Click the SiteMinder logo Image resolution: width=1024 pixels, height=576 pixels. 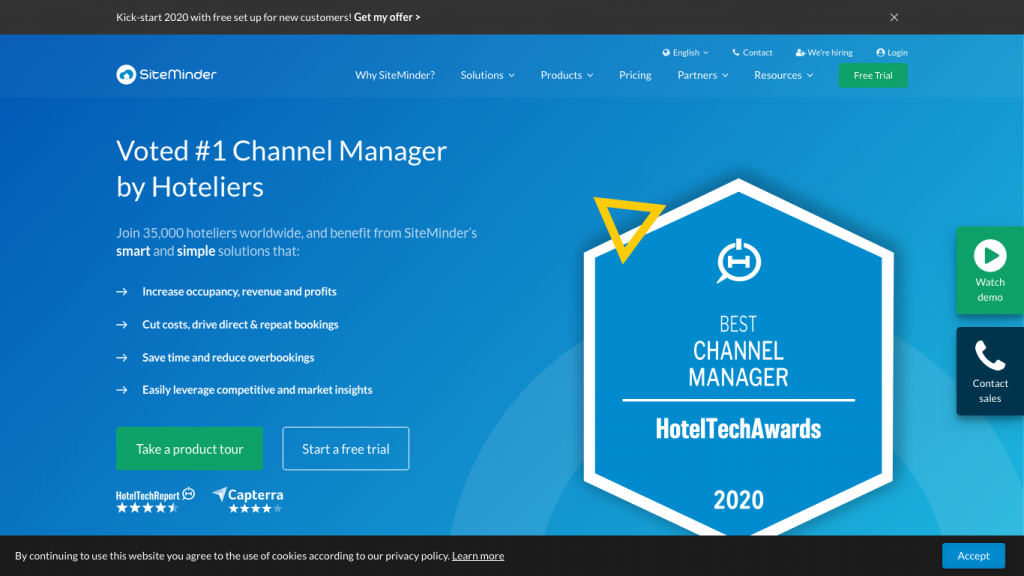point(167,74)
